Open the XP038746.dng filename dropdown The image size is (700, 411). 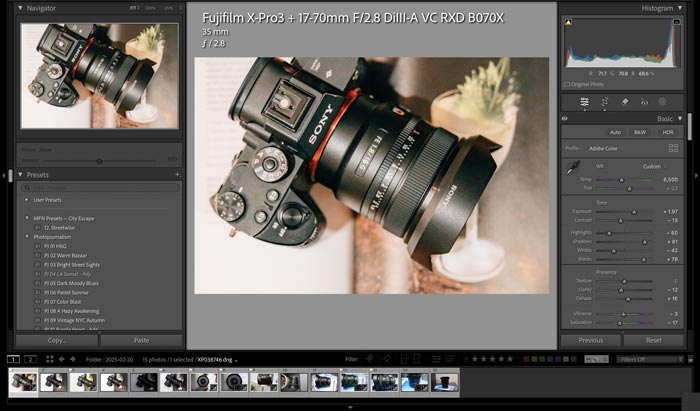[x=217, y=360]
